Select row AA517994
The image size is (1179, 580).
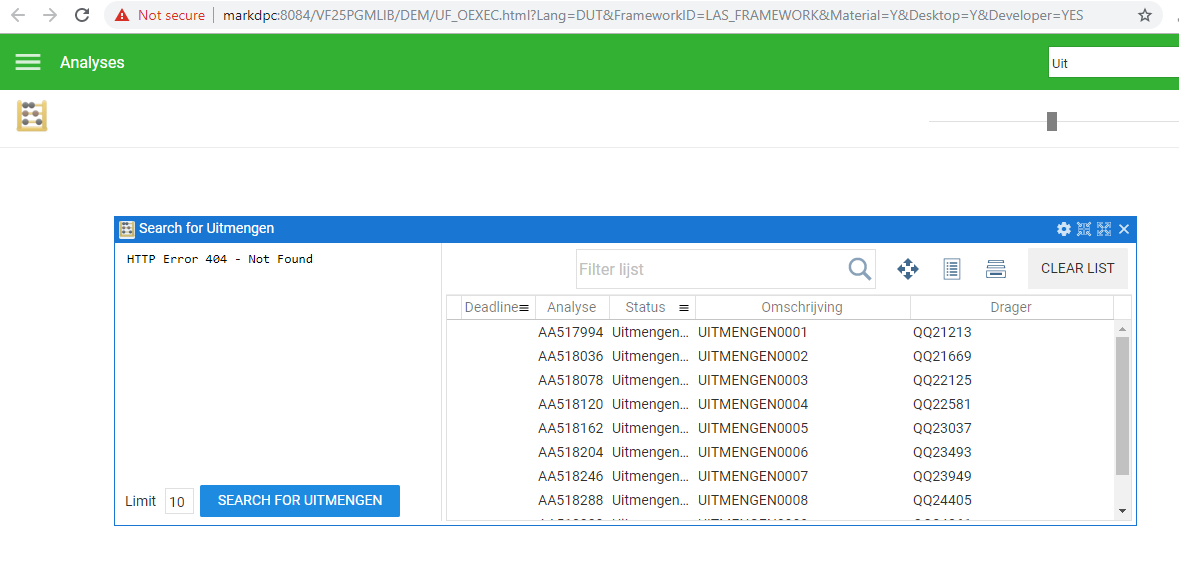pos(780,332)
